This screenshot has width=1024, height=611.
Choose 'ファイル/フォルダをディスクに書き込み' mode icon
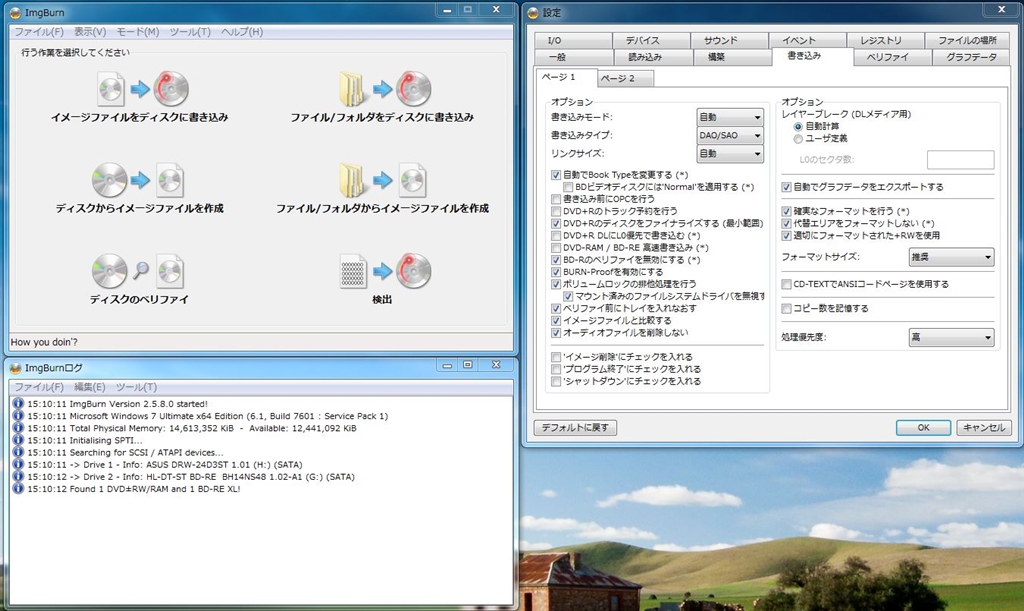(385, 89)
